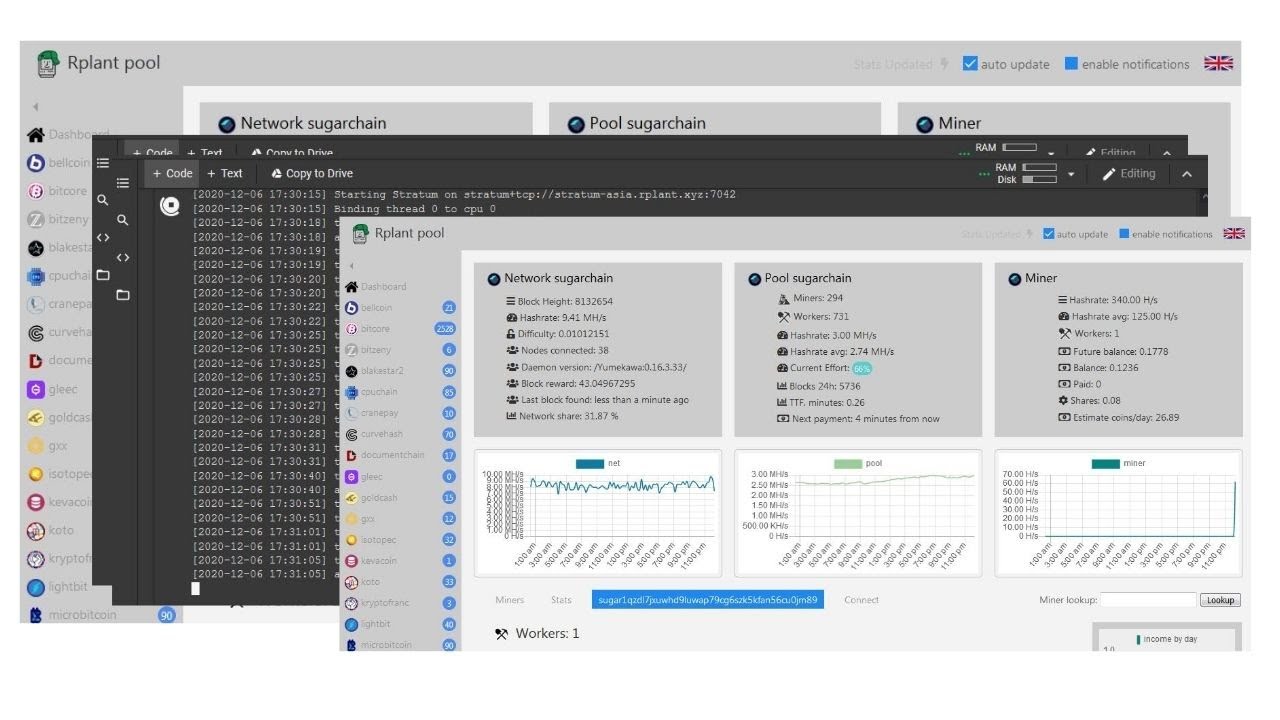The width and height of the screenshot is (1280, 720).
Task: Switch to Connect tab
Action: 861,600
